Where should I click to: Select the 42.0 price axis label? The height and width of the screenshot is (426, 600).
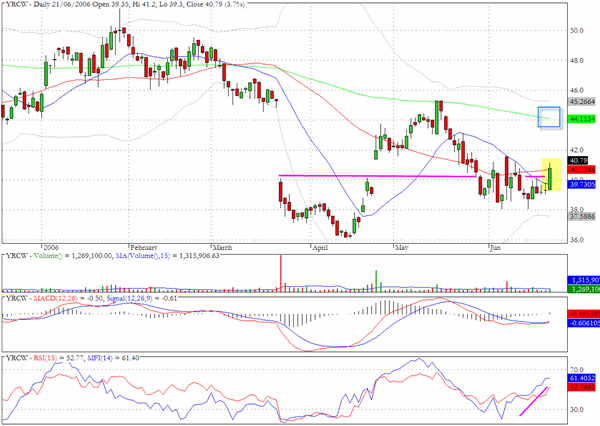pos(577,150)
